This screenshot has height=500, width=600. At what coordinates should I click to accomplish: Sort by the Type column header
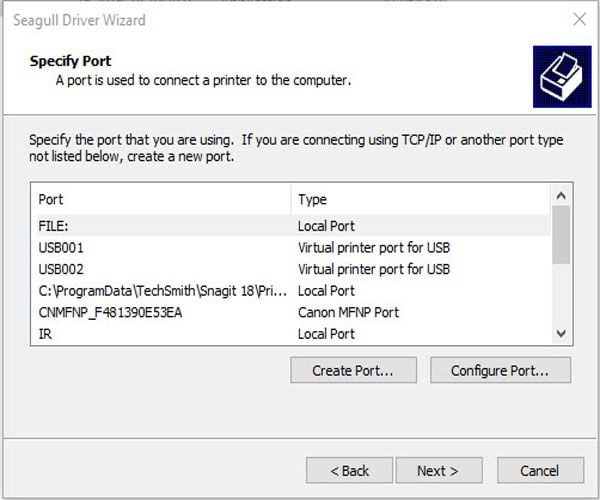(x=420, y=199)
